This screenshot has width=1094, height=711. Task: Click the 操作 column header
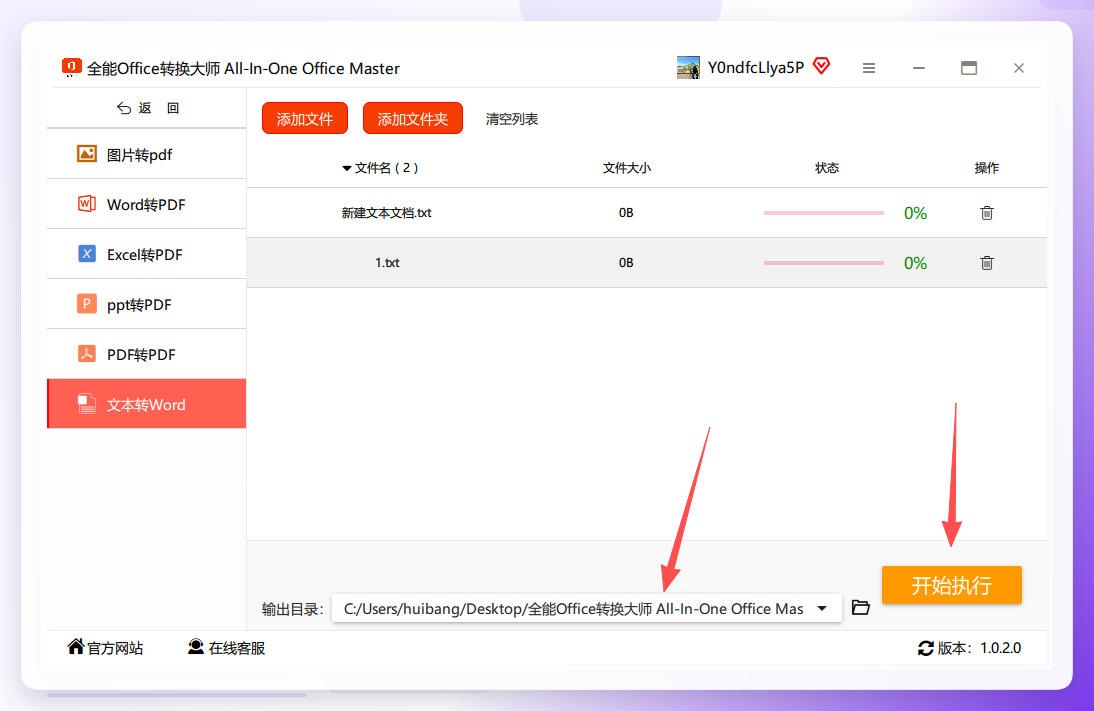point(987,168)
